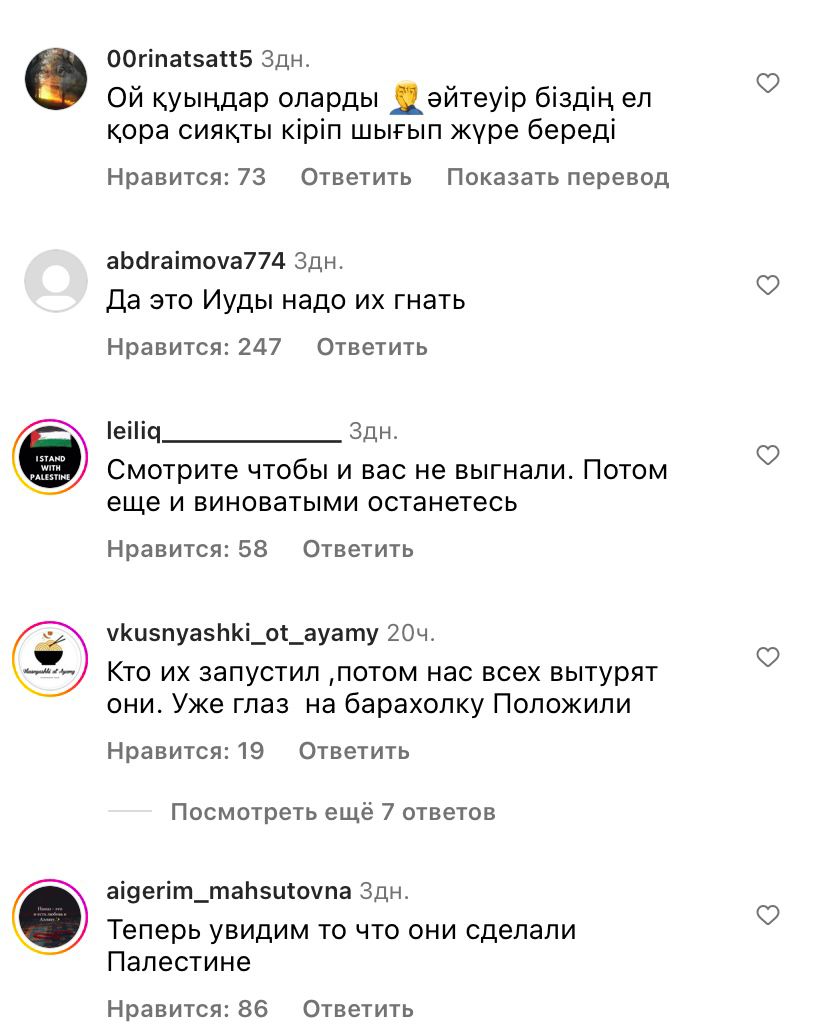Open username link aigerim_mahsutovna

tap(228, 891)
